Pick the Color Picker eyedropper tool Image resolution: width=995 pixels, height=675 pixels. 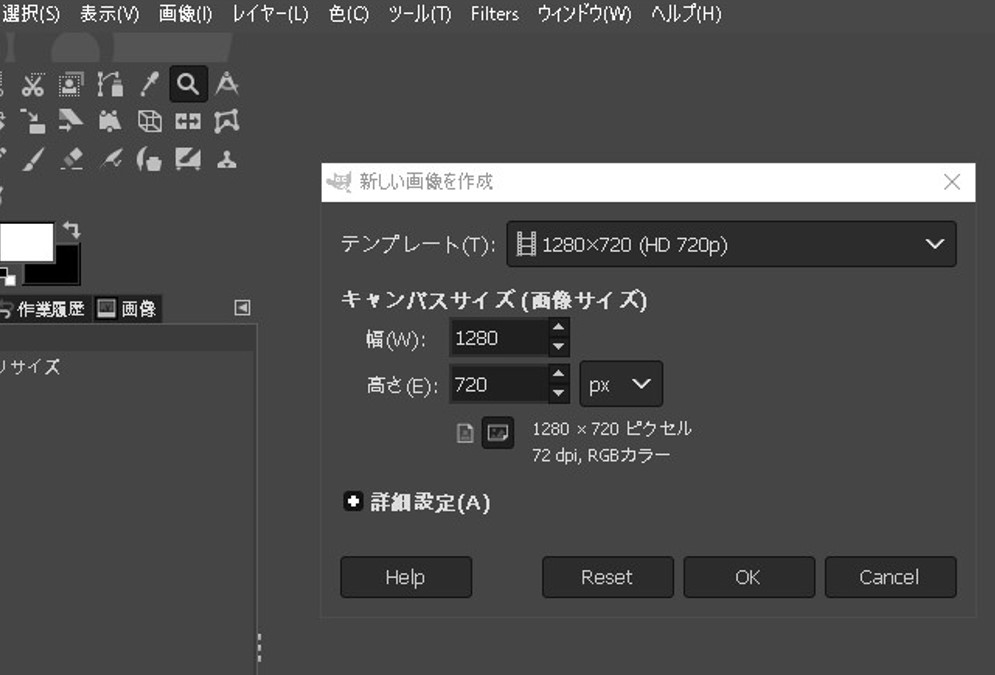coord(150,84)
